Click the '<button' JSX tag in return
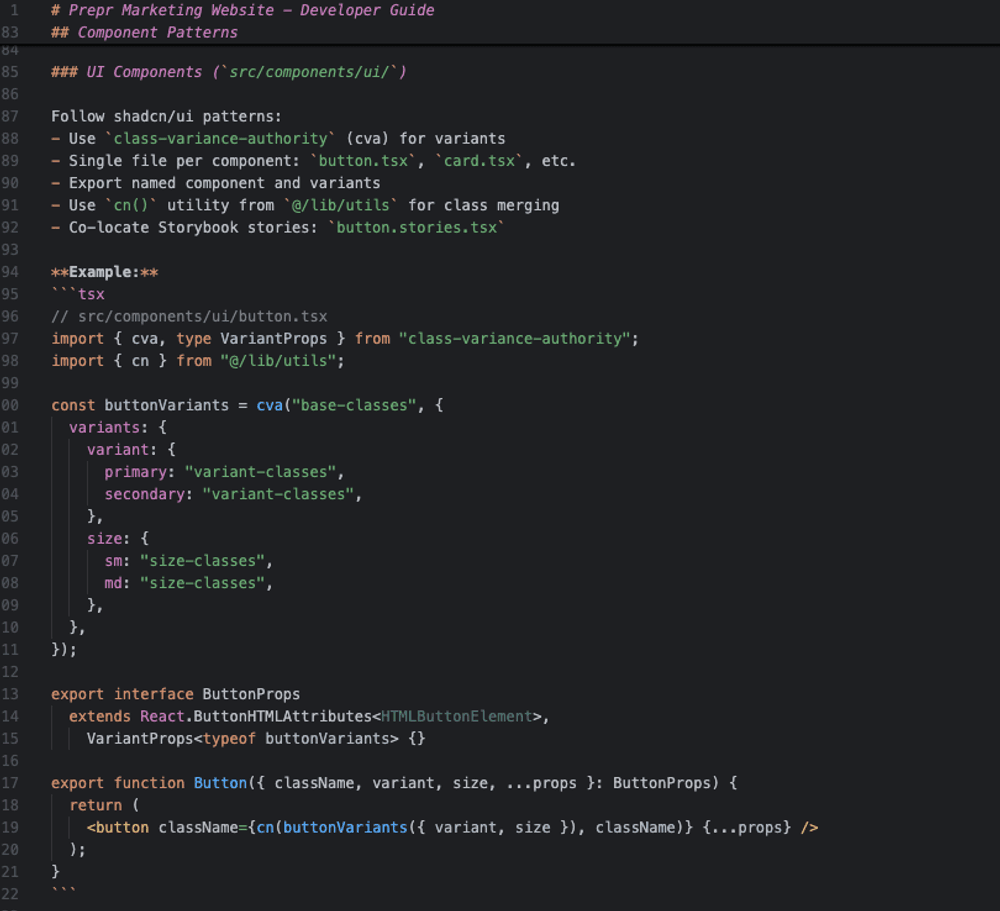The image size is (1000, 911). point(118,827)
